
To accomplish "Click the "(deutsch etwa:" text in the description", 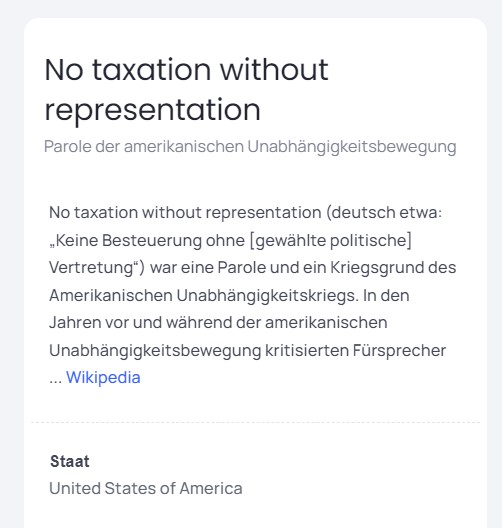I will (x=384, y=213).
